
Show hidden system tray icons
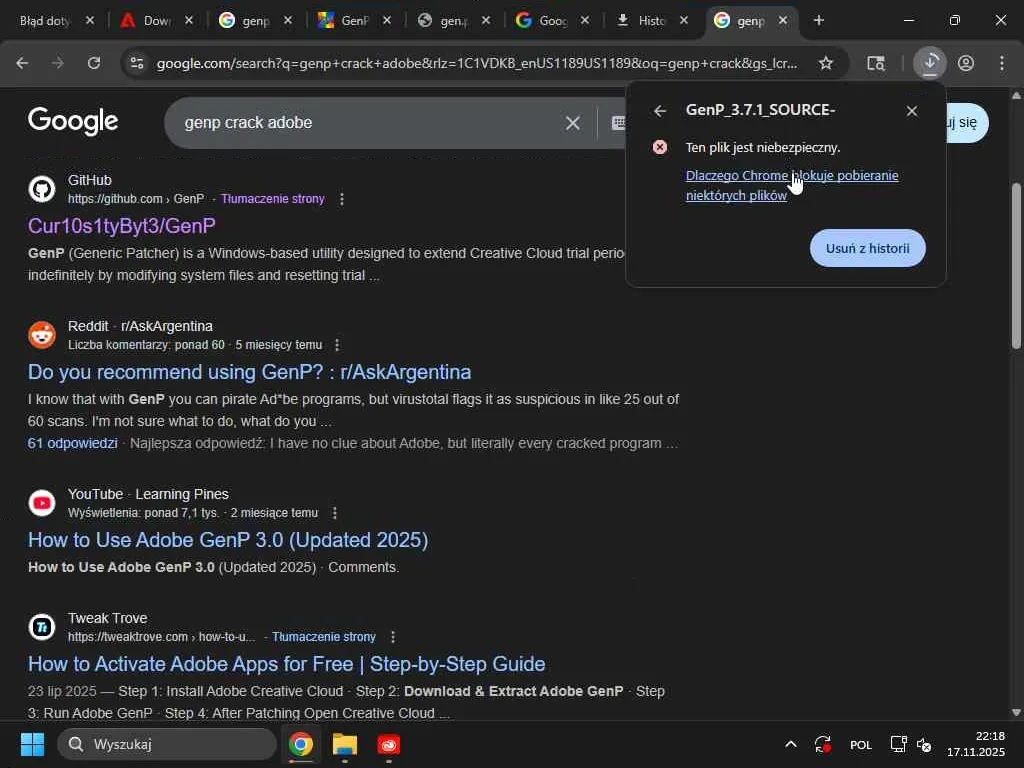[x=790, y=744]
